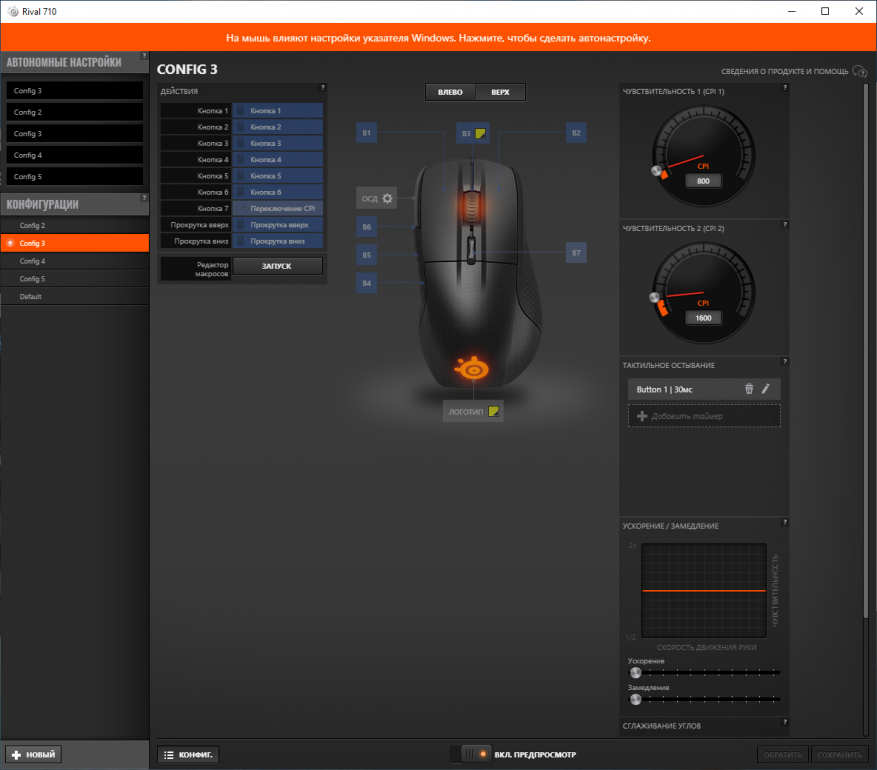Edit the Button 1 tactile timer
The width and height of the screenshot is (877, 770).
(x=766, y=389)
